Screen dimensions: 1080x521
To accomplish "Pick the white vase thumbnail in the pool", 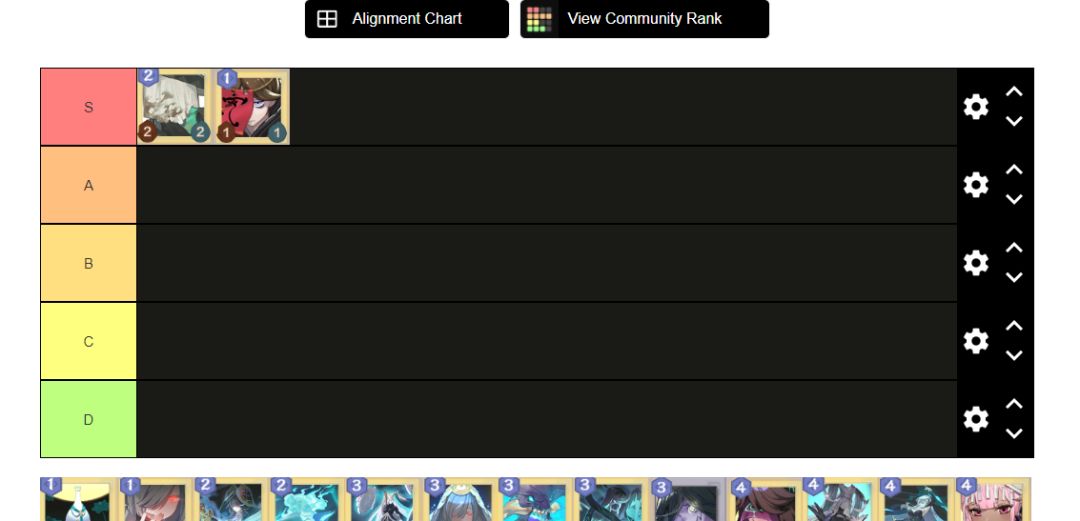I will pos(78,500).
